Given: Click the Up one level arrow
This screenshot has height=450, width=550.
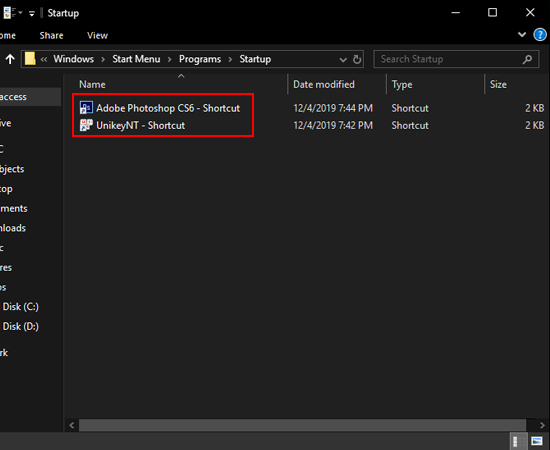Looking at the screenshot, I should [10, 59].
